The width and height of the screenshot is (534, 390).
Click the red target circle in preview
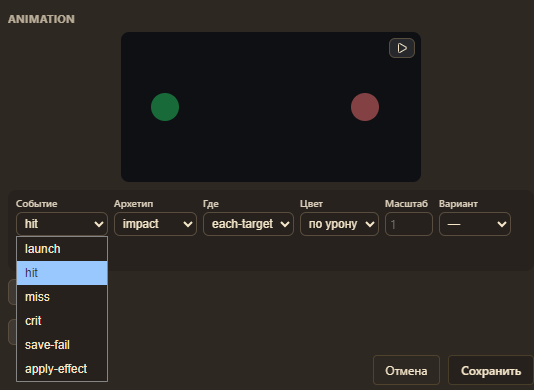(x=365, y=107)
